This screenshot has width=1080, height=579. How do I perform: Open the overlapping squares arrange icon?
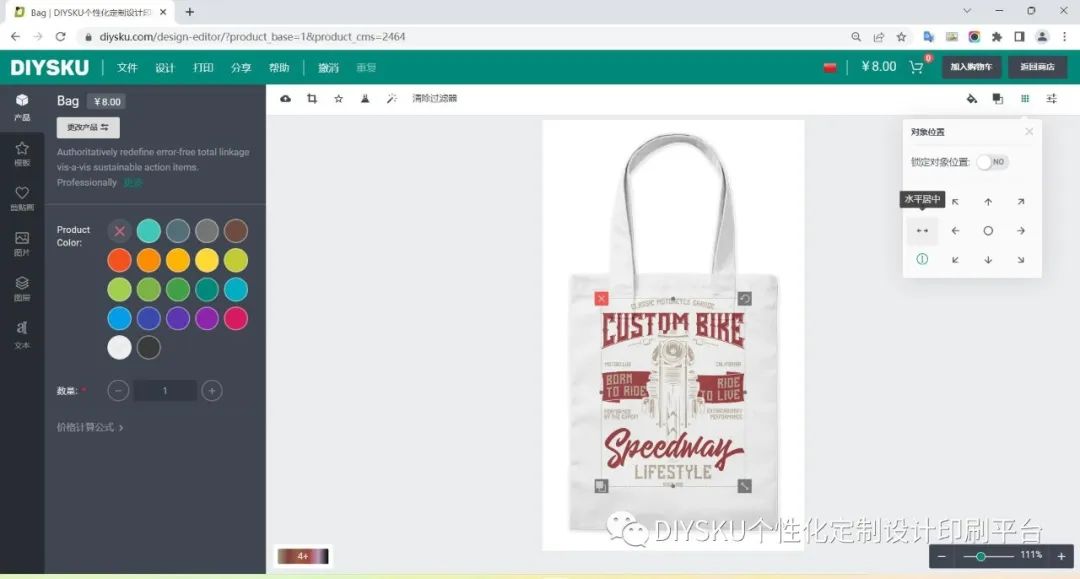997,98
